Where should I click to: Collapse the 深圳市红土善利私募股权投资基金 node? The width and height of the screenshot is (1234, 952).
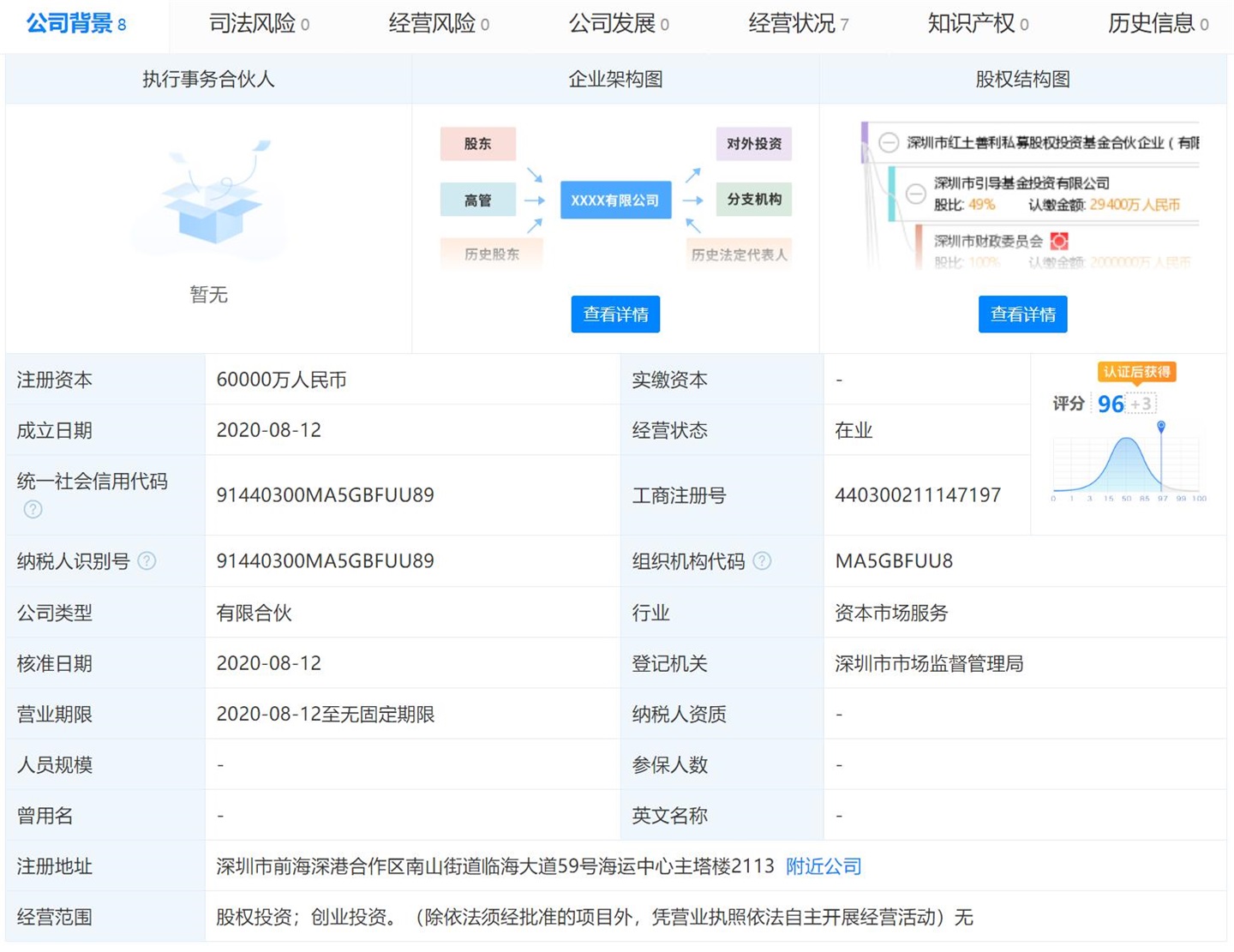pyautogui.click(x=889, y=142)
